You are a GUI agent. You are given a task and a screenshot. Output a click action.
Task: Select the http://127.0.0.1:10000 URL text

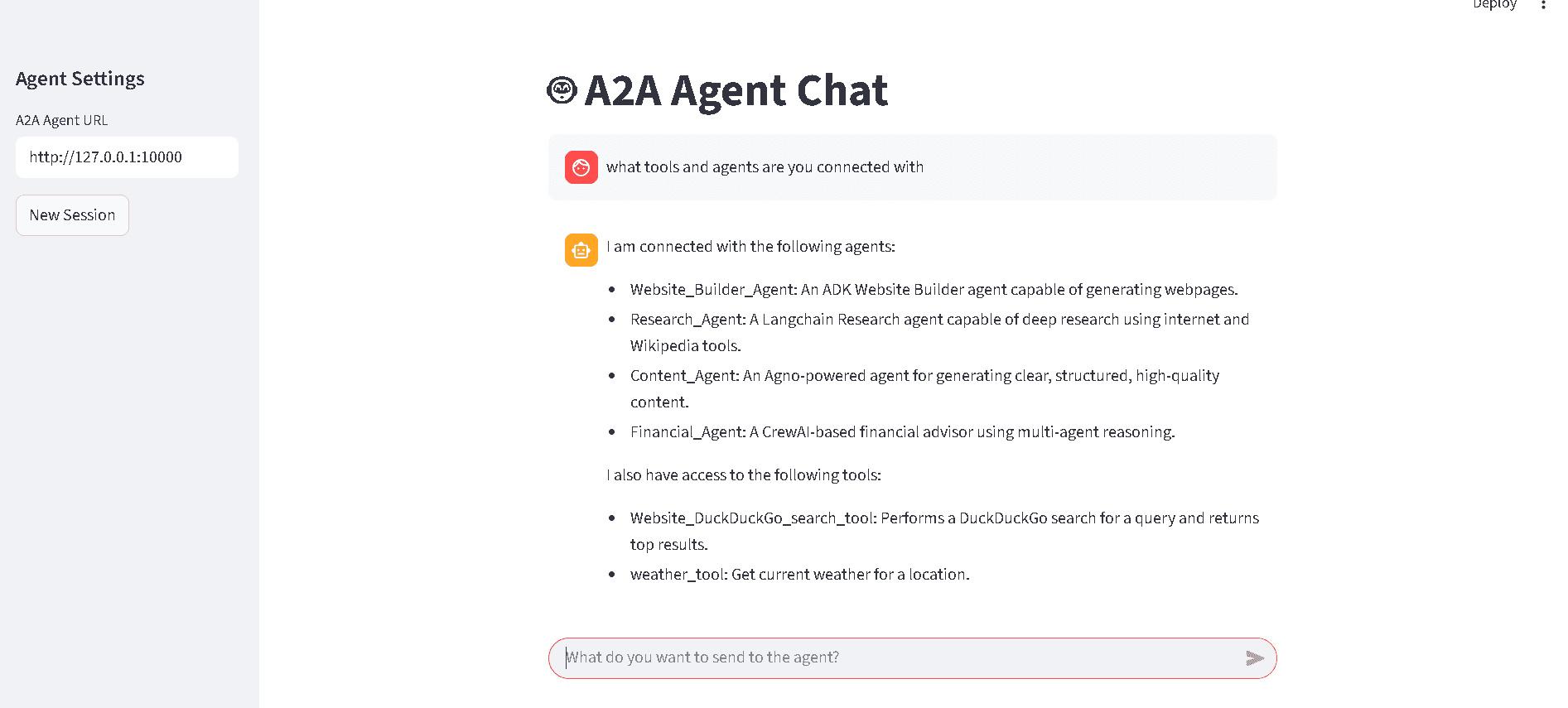tap(105, 157)
